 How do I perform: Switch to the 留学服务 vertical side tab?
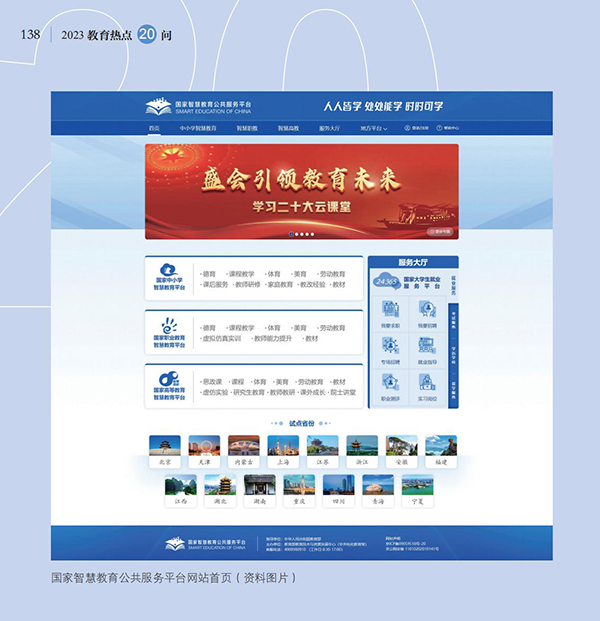click(453, 390)
